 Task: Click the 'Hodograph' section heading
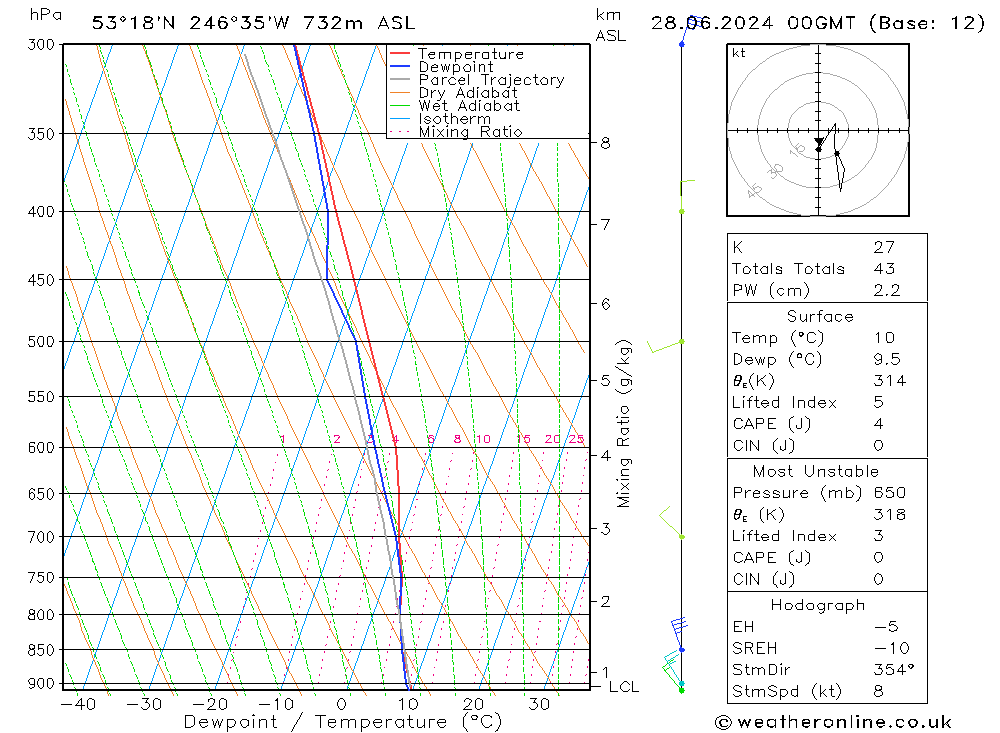coord(818,605)
